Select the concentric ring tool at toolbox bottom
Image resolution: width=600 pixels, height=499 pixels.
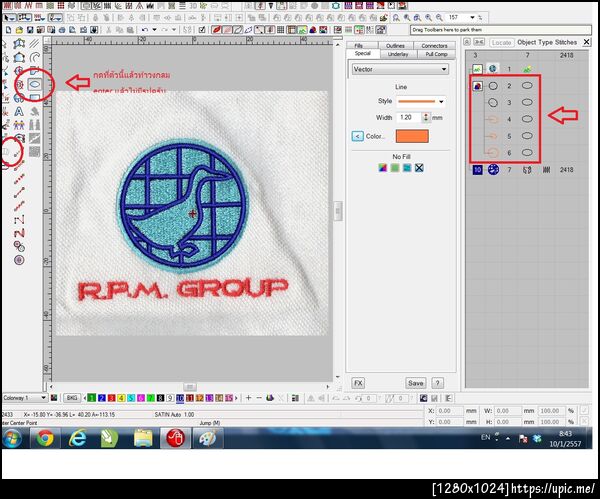(x=19, y=260)
